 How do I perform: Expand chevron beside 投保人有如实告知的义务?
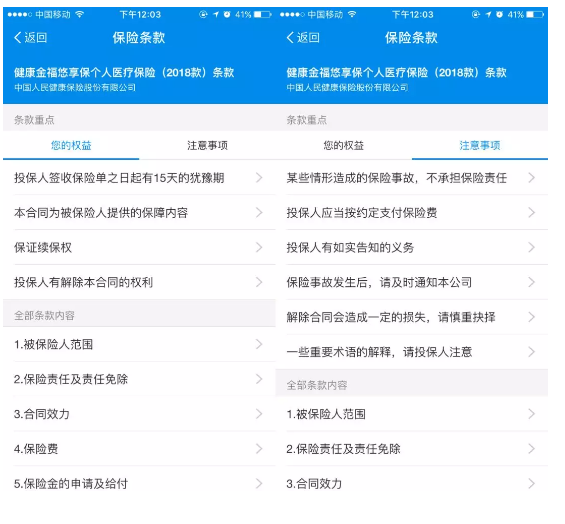tap(531, 248)
